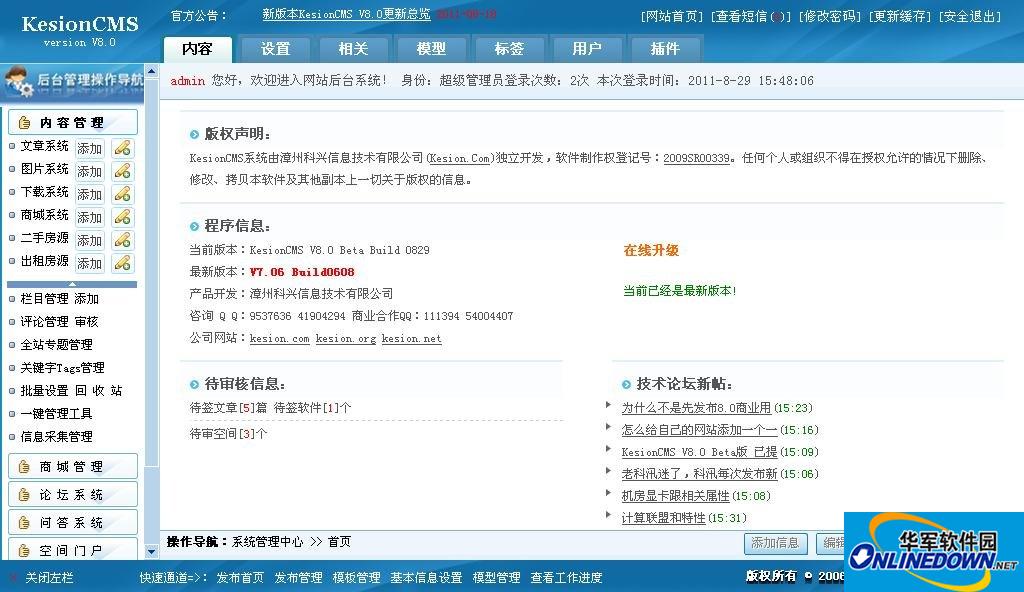Click the pencil edit icon beside 下载系统
Image resolution: width=1024 pixels, height=592 pixels.
coord(122,194)
